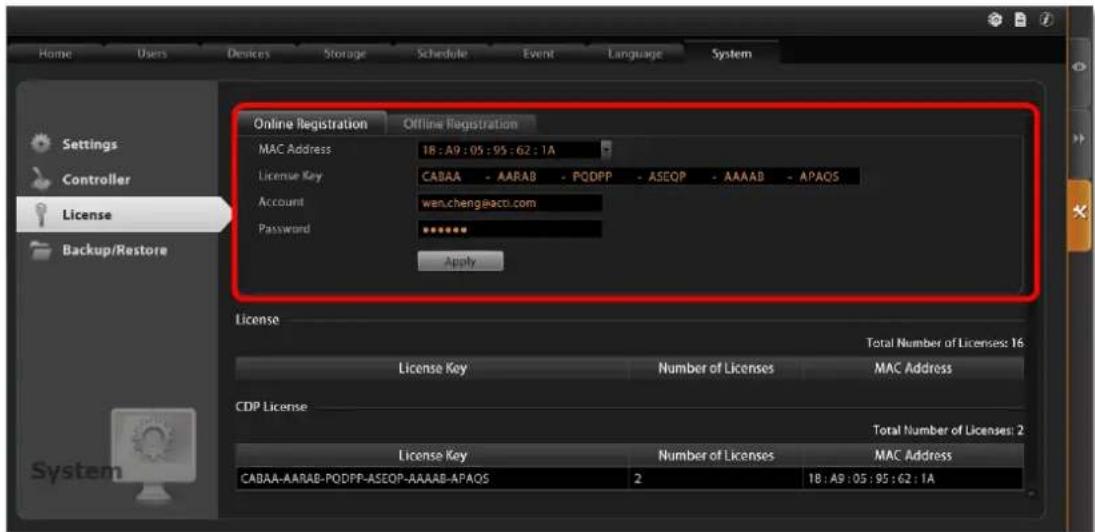The width and height of the screenshot is (1095, 532).
Task: Click License table's License Key column header
Action: (432, 368)
